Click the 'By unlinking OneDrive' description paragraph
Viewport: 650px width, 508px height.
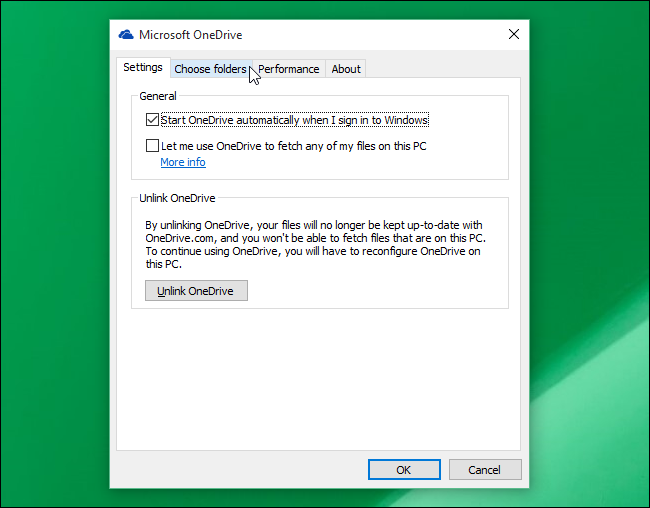click(x=315, y=244)
